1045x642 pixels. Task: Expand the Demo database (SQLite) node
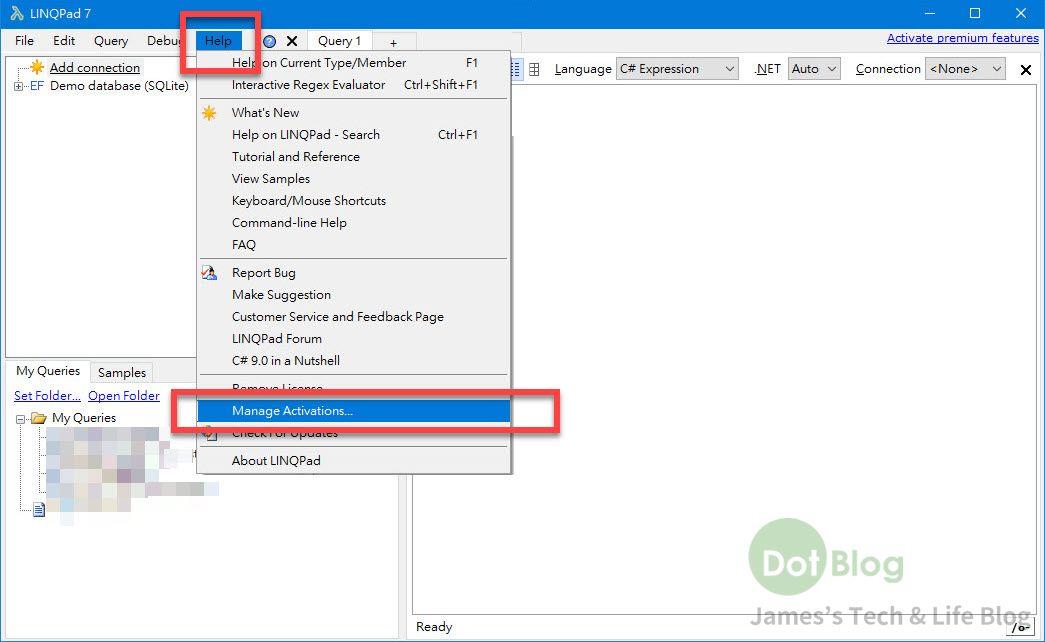(x=19, y=86)
